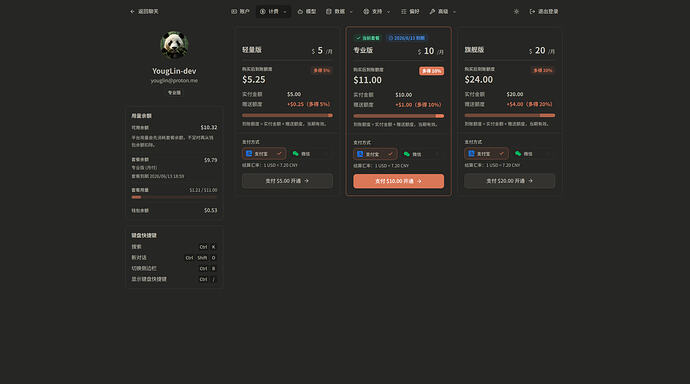This screenshot has width=690, height=384.
Task: Click the 返回聊天 back to chat link
Action: click(144, 11)
